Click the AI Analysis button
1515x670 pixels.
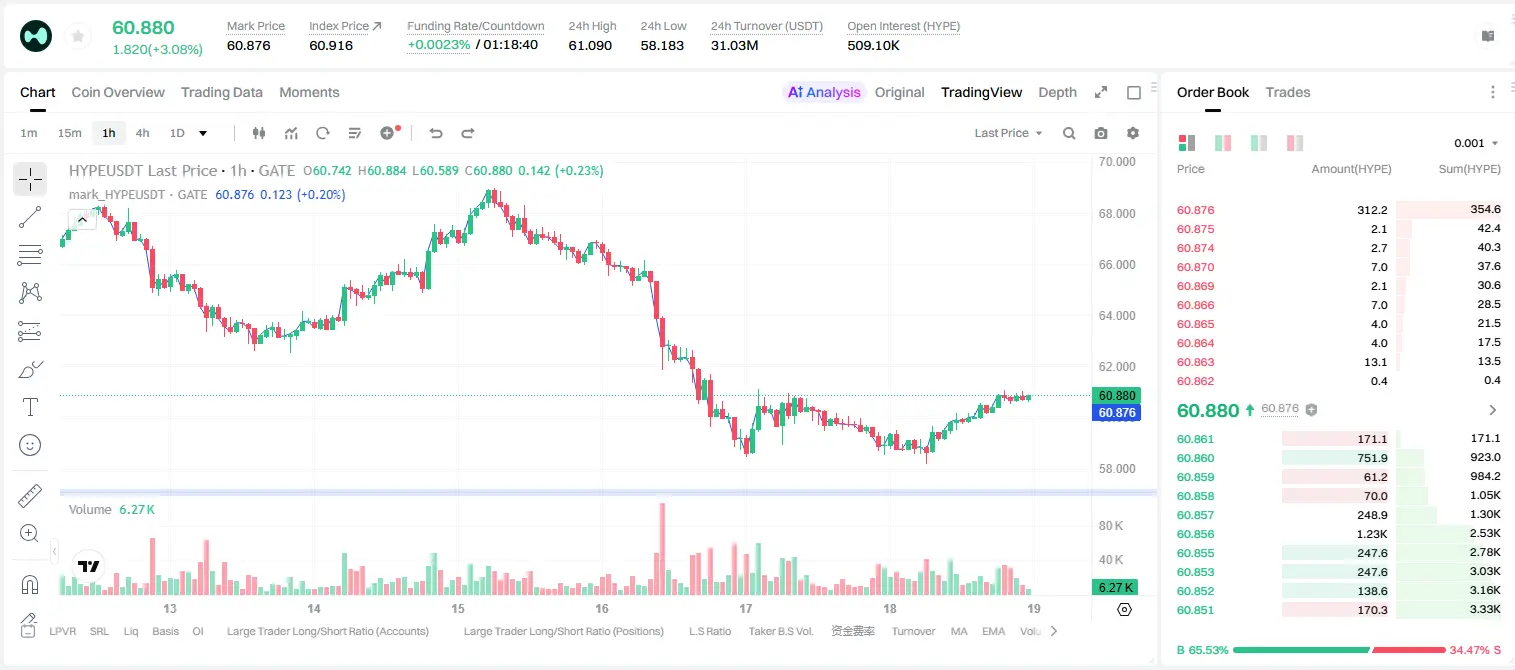tap(824, 92)
